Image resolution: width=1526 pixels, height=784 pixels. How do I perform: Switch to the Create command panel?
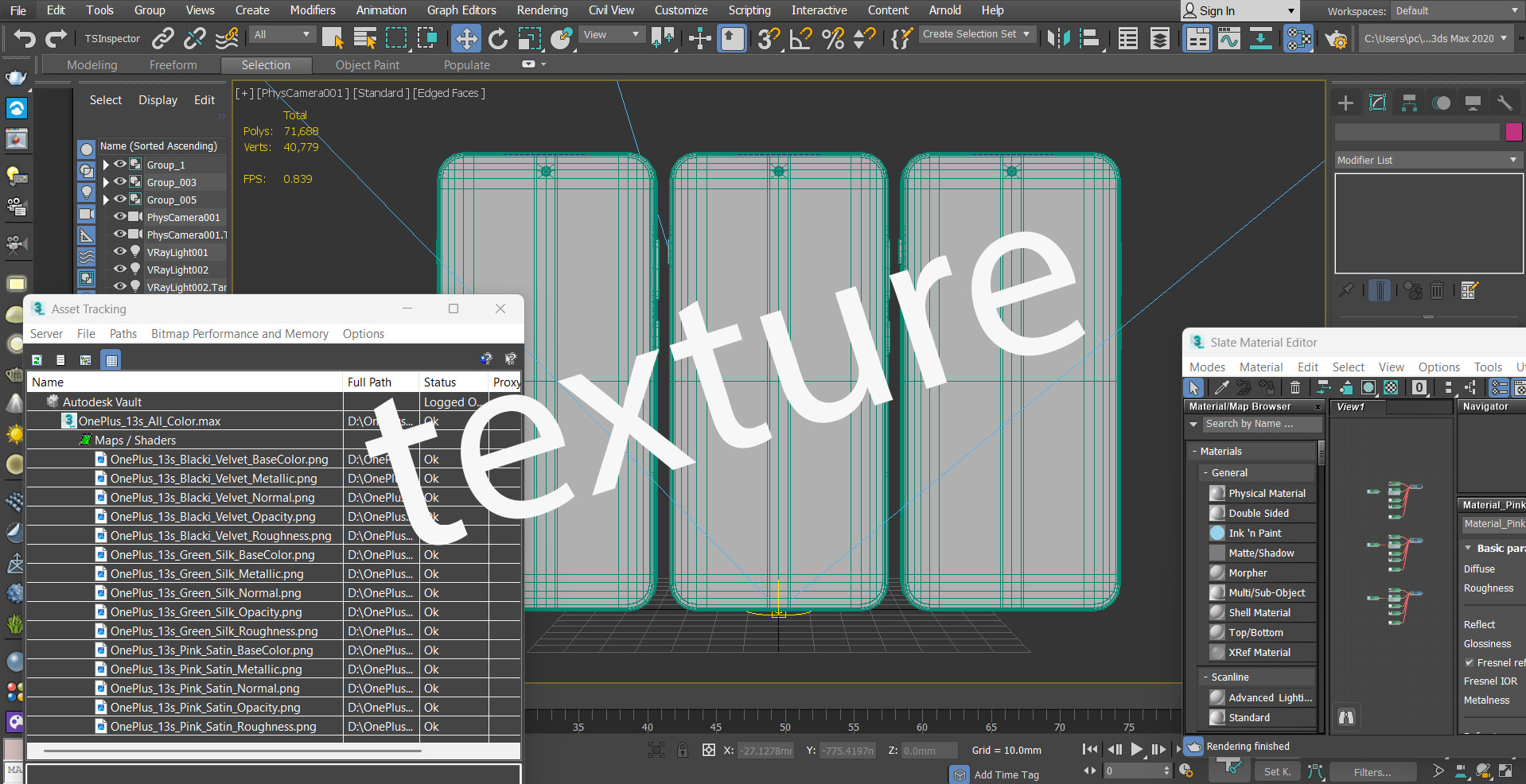[1345, 103]
